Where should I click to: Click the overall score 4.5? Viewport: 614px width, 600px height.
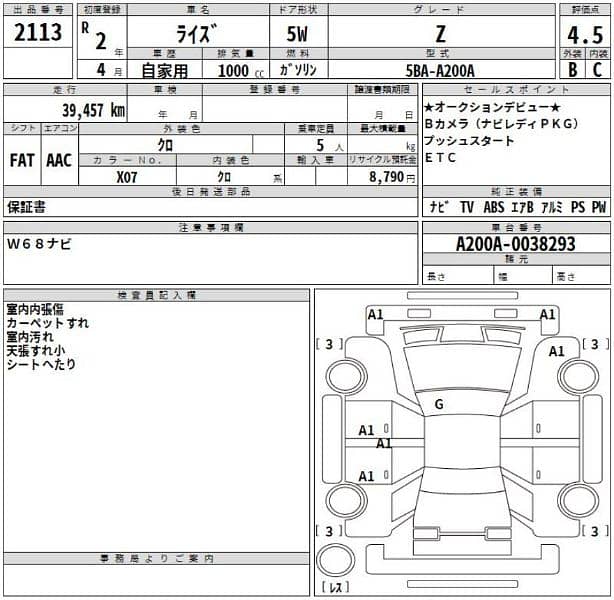(585, 35)
